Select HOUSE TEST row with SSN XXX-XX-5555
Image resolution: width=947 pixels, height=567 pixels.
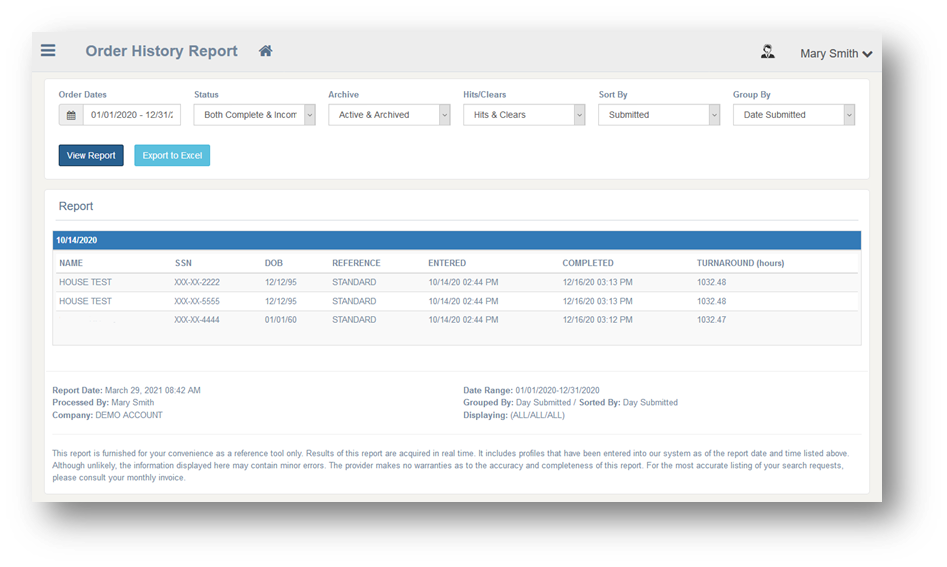[x=457, y=301]
